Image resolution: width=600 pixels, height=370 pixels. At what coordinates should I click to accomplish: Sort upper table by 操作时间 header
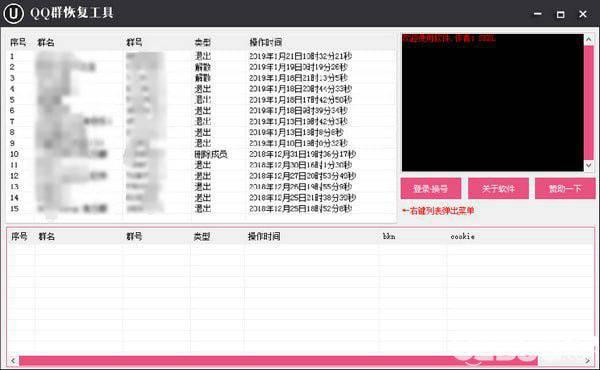[x=266, y=42]
